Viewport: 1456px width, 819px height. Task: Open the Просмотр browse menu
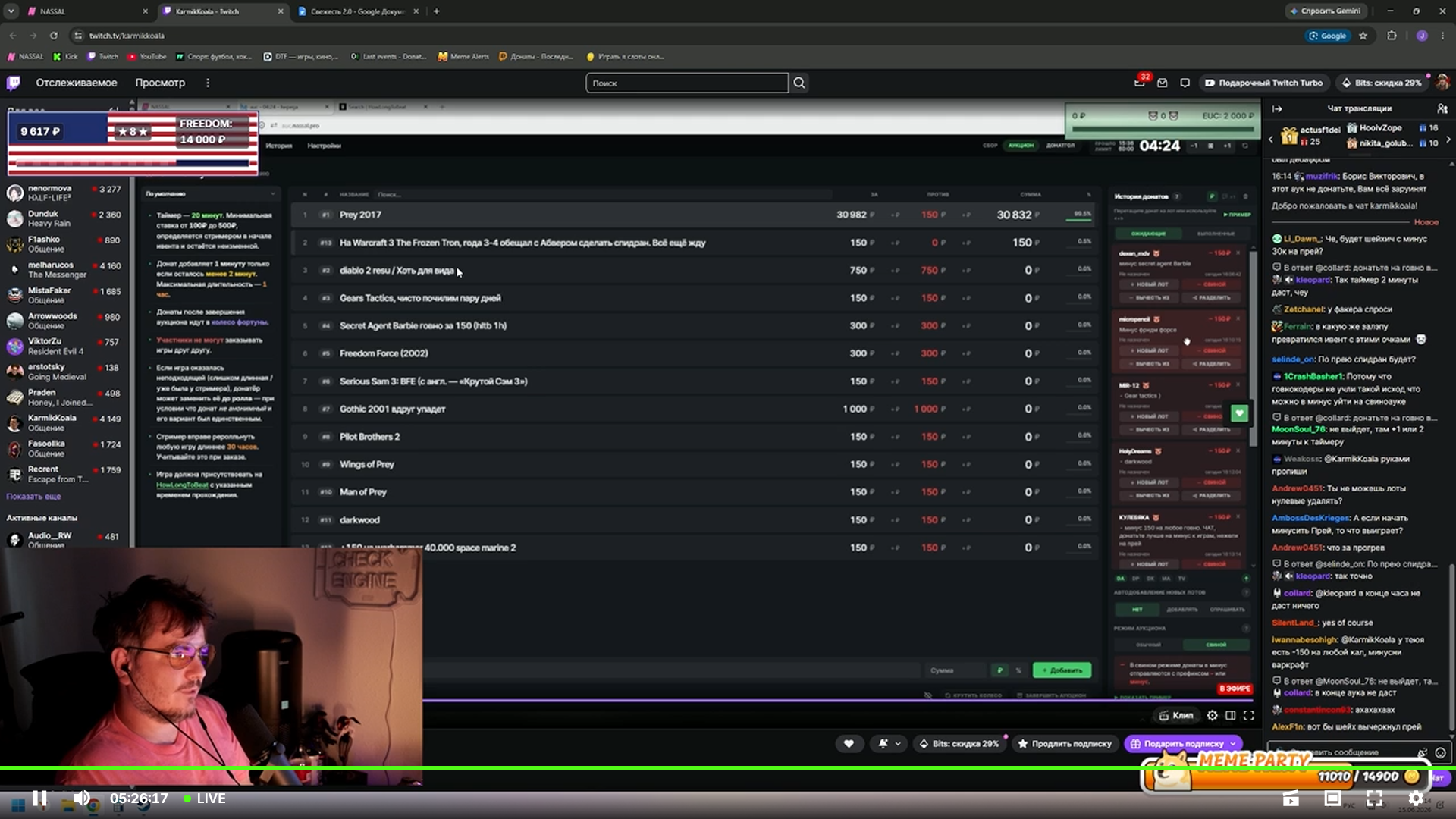[160, 83]
